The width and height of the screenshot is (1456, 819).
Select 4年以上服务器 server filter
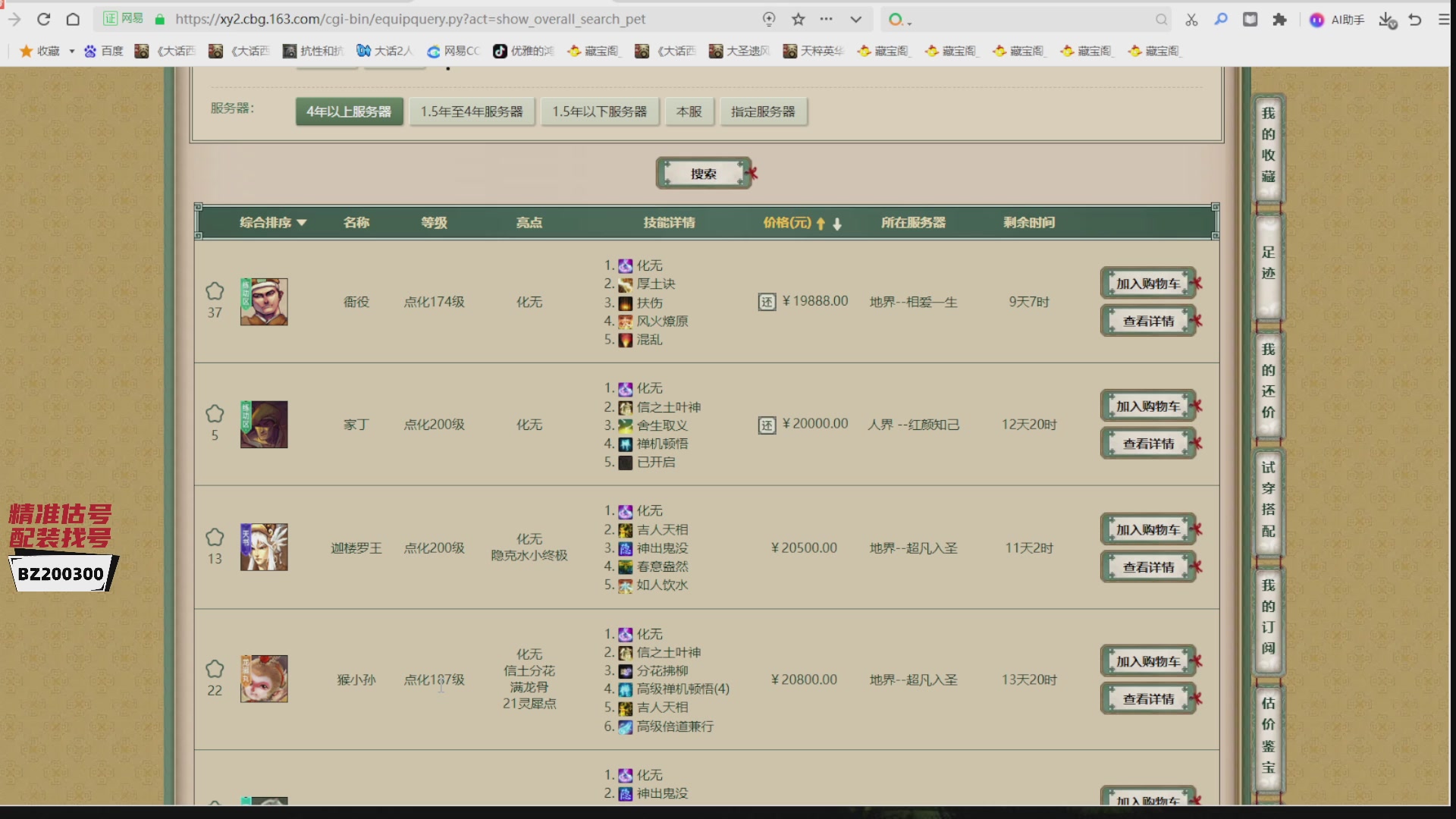(349, 111)
